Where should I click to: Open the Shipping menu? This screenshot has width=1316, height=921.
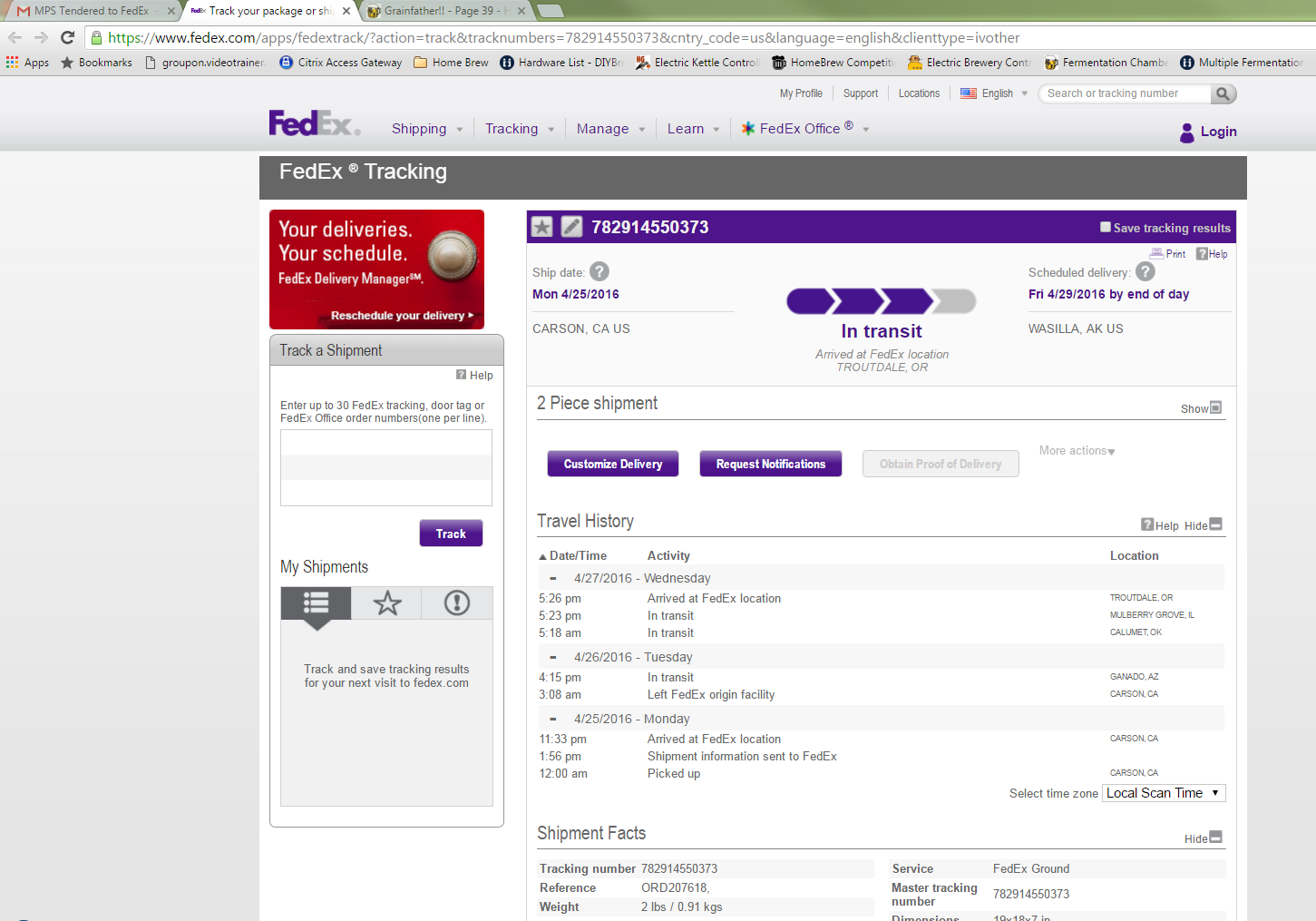click(427, 129)
